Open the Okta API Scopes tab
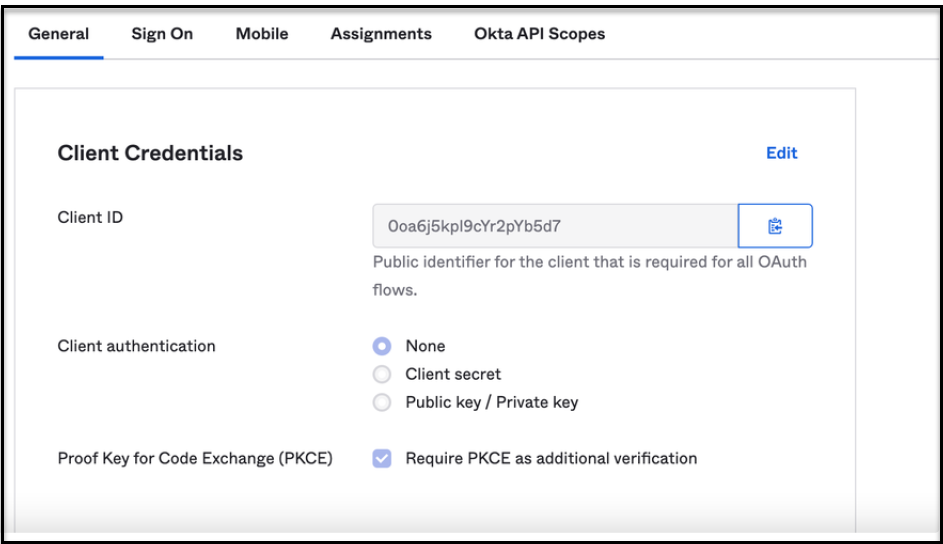 point(539,34)
